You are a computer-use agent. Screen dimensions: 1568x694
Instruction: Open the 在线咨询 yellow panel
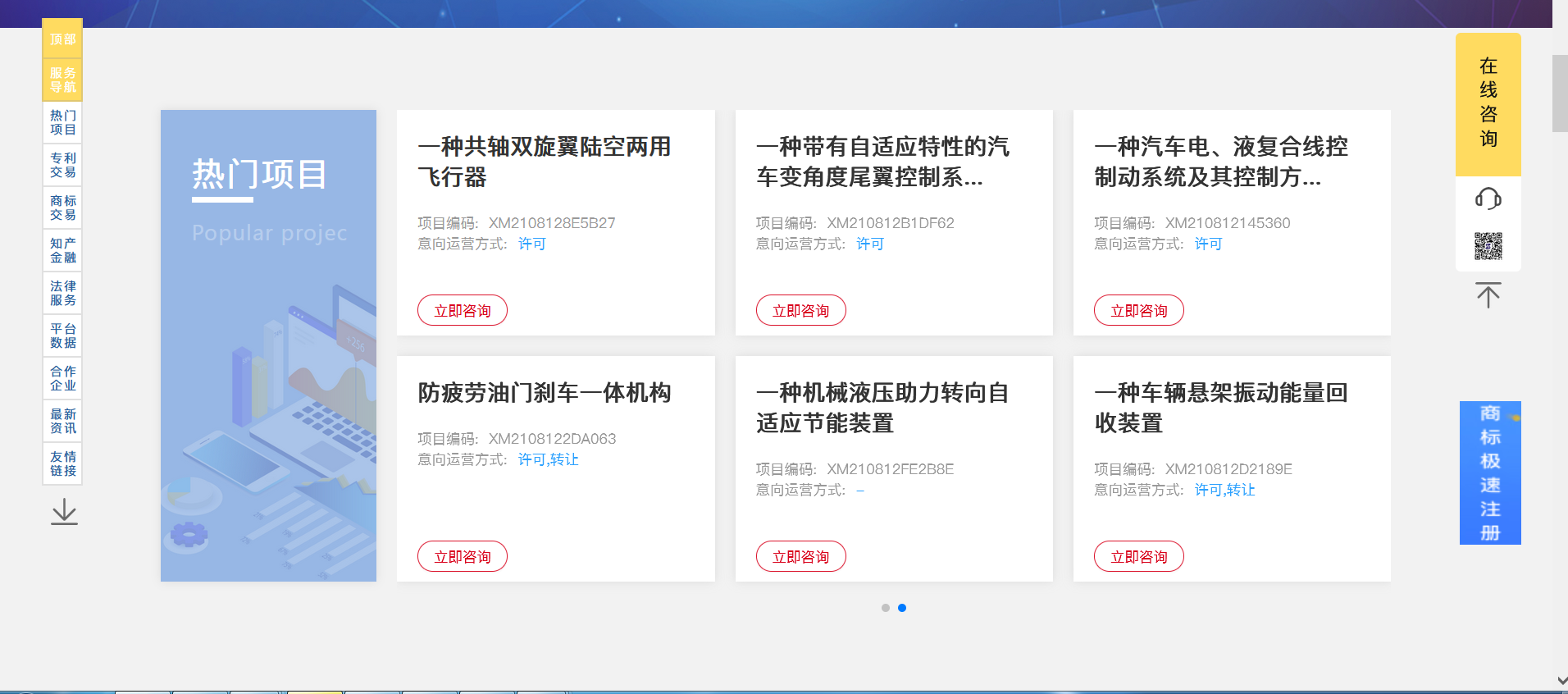(1488, 103)
